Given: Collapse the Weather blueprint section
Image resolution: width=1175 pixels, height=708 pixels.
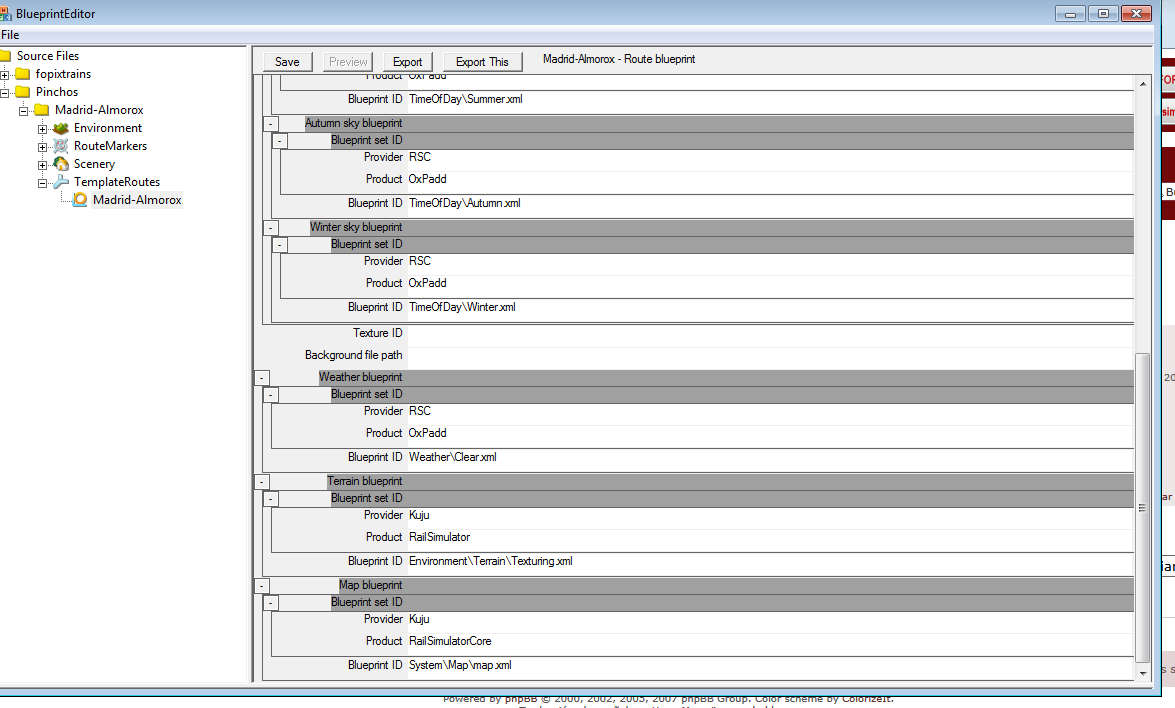Looking at the screenshot, I should (262, 378).
